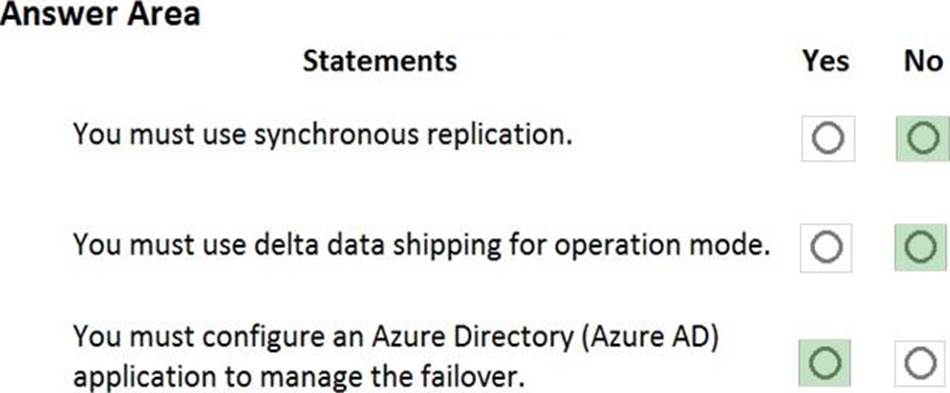Click the line beginning 'You must configure an Azure'

tap(396, 337)
